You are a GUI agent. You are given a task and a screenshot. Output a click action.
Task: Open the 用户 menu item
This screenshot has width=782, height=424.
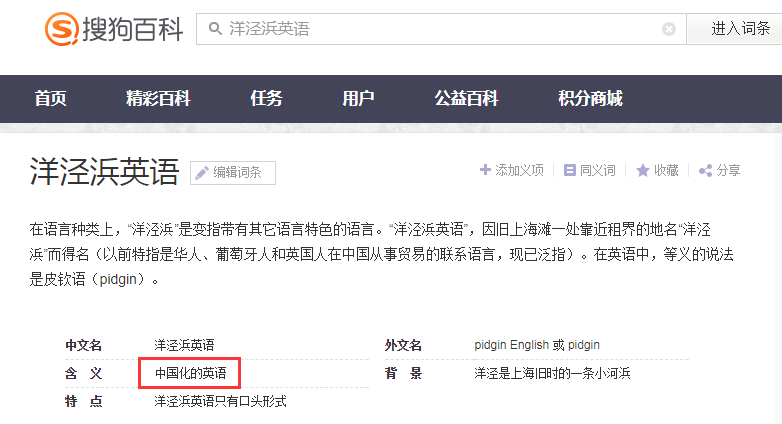pos(358,98)
